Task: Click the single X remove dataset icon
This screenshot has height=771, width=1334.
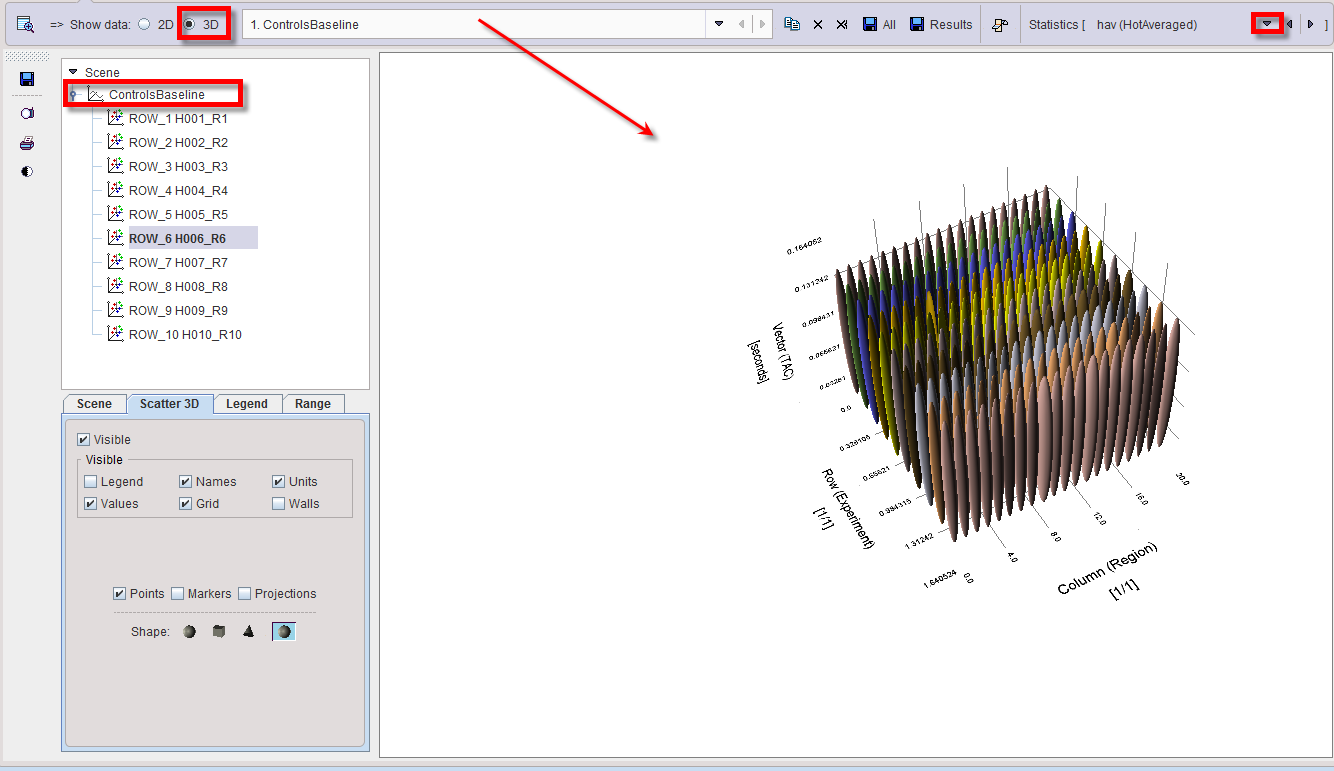Action: 817,24
